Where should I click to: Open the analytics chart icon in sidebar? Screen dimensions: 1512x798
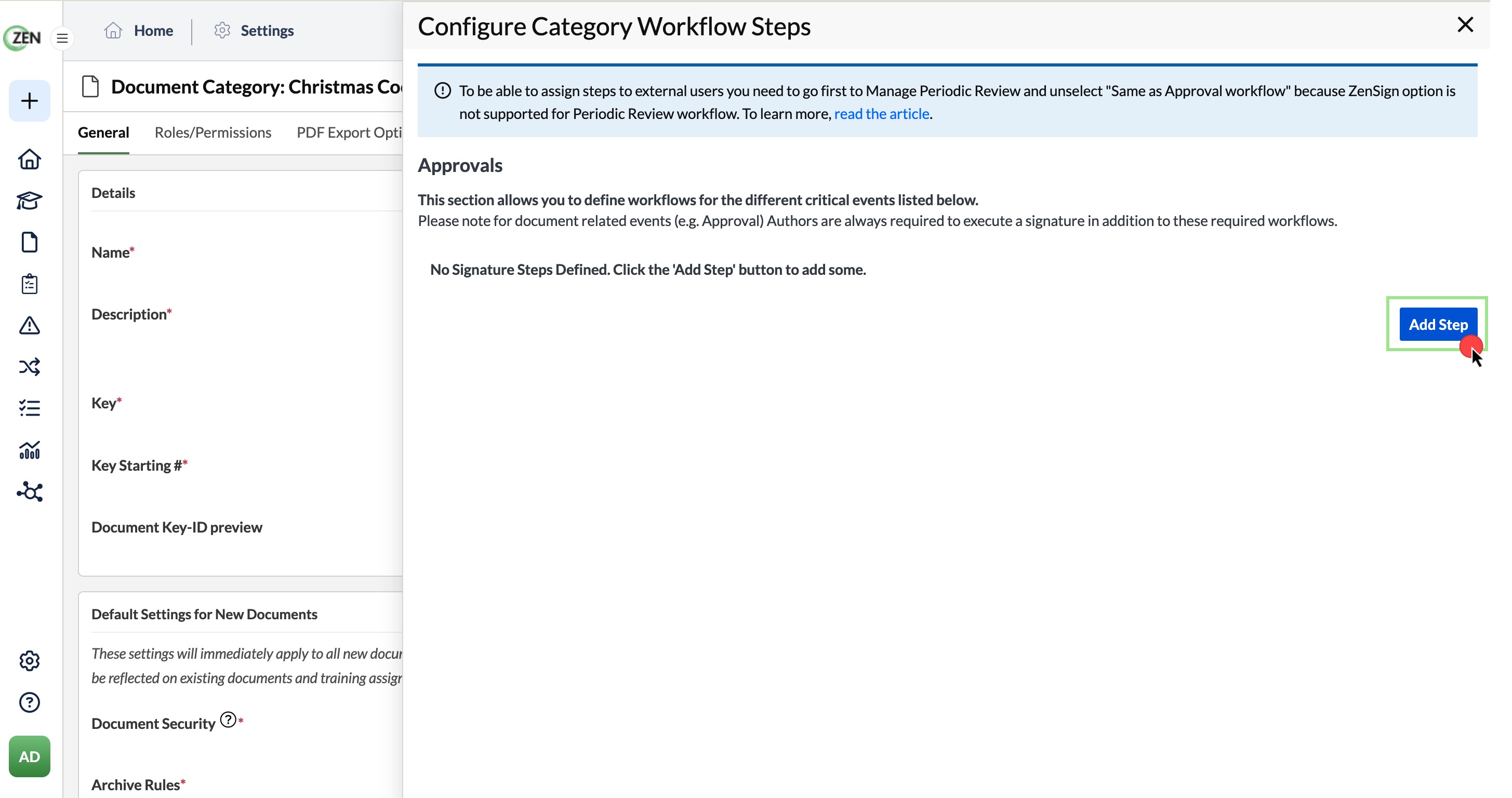click(29, 450)
